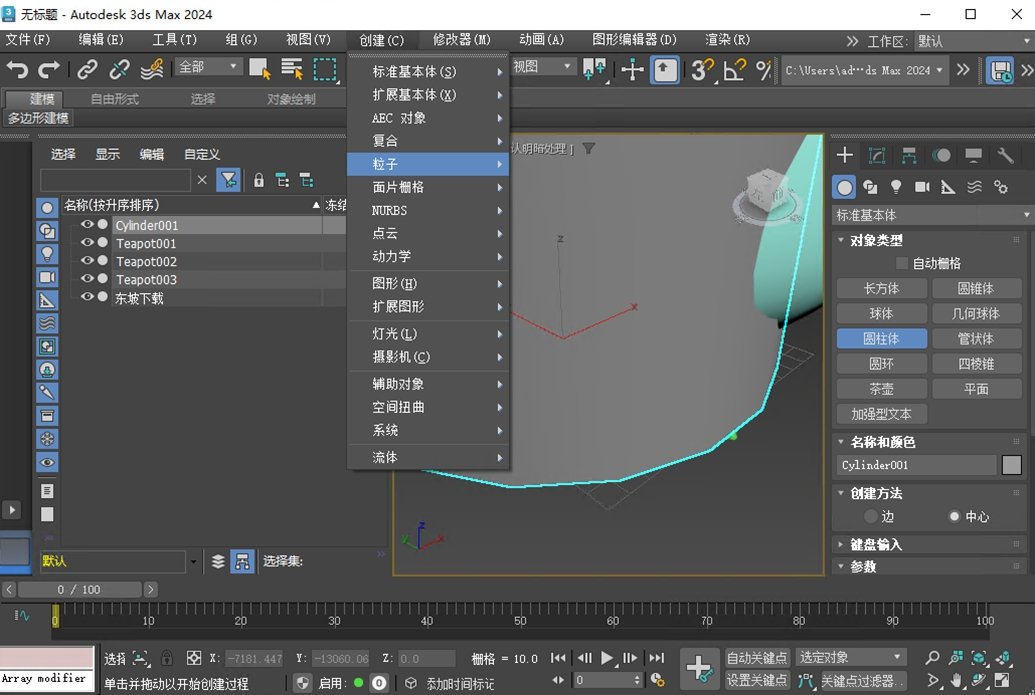
Task: Open the Utilities wrench tab
Action: click(x=1005, y=155)
